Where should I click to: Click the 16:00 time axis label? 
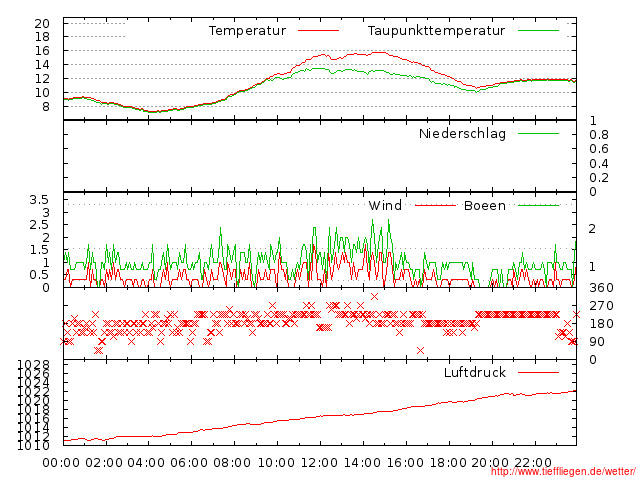coord(405,463)
